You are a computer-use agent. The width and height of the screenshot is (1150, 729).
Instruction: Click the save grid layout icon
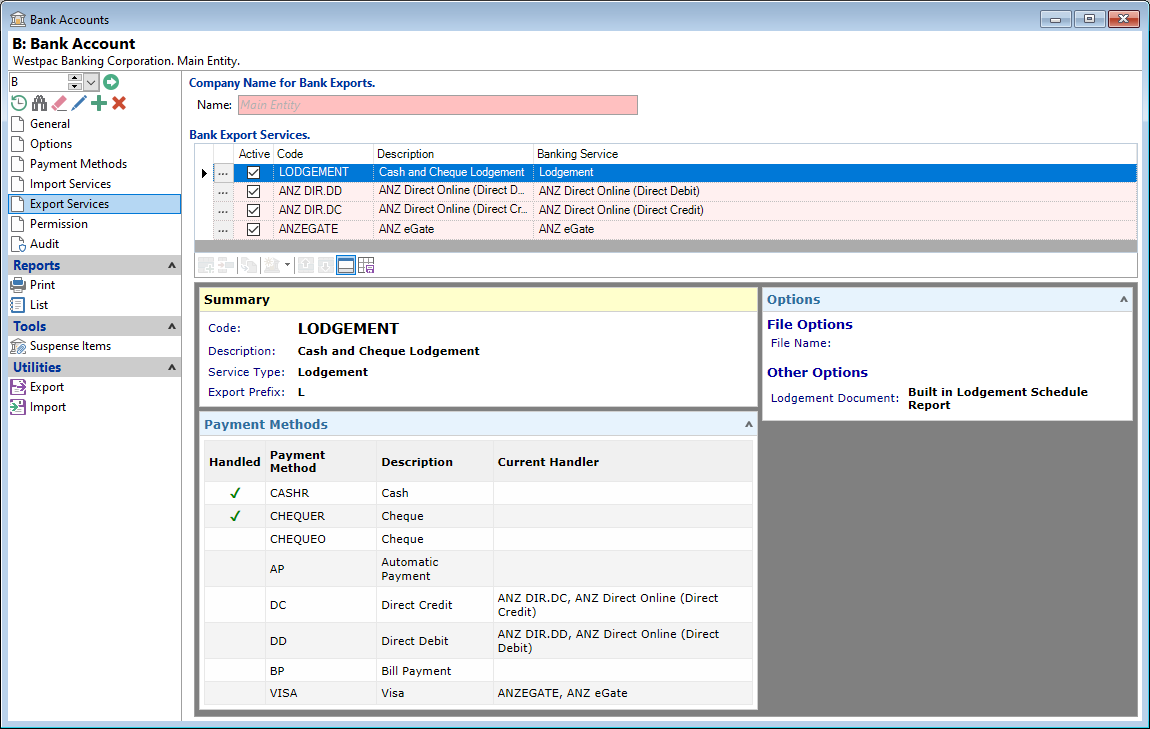click(366, 265)
